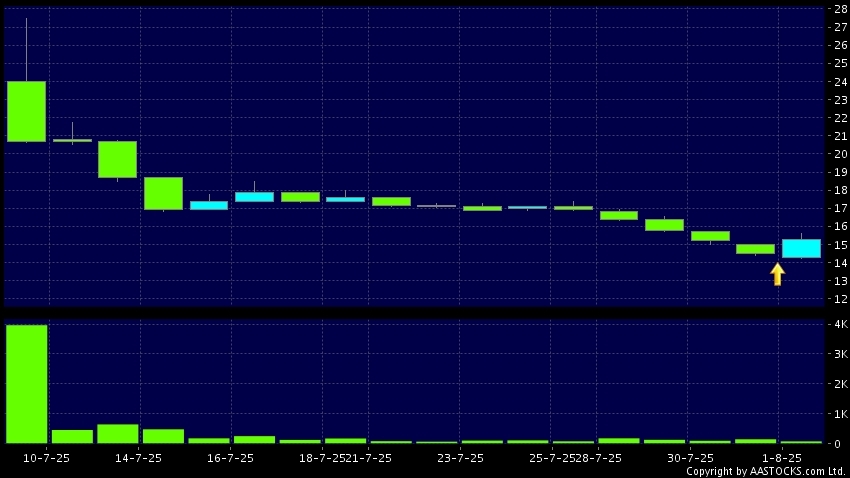The width and height of the screenshot is (850, 478).
Task: Select the green candle spanning 18.7 to 17
Action: point(163,193)
